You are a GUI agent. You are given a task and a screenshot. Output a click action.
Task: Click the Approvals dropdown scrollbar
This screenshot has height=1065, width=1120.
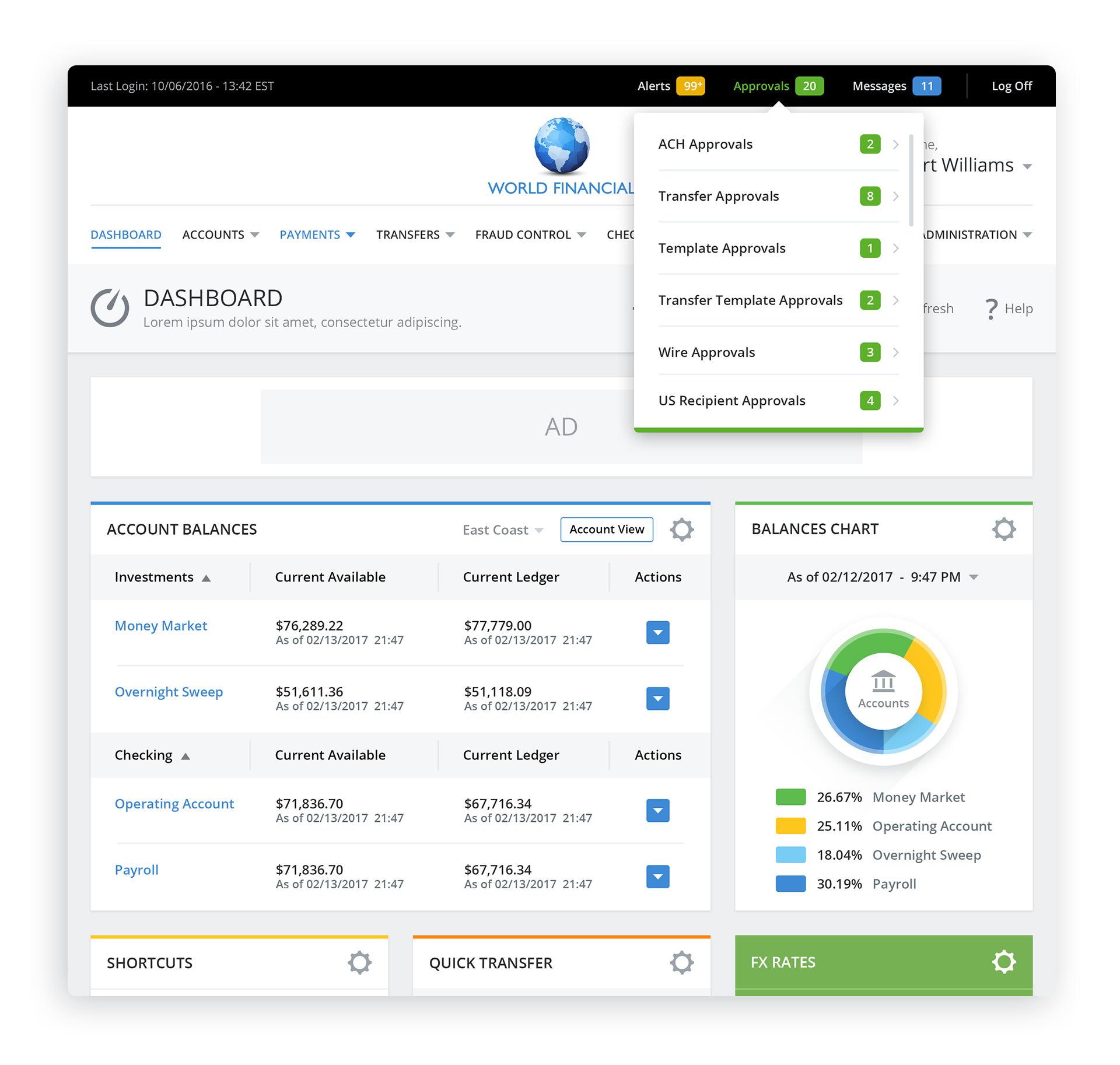911,181
